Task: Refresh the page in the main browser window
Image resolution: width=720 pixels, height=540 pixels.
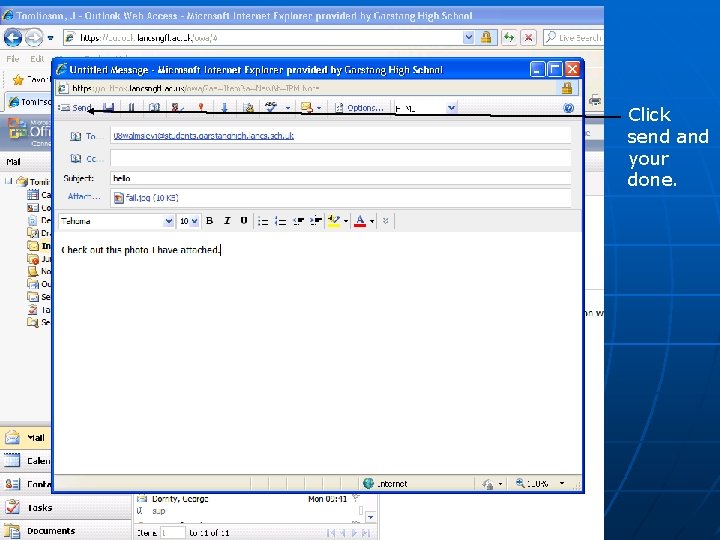Action: [x=509, y=38]
